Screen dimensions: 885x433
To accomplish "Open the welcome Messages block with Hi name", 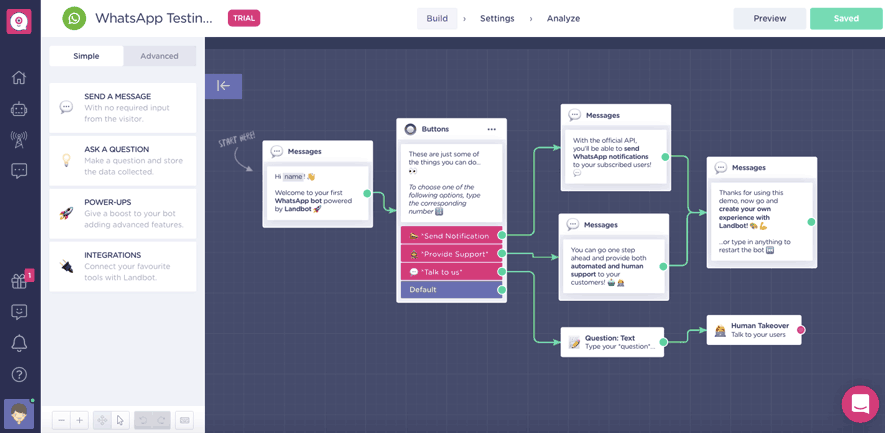I will click(x=317, y=184).
